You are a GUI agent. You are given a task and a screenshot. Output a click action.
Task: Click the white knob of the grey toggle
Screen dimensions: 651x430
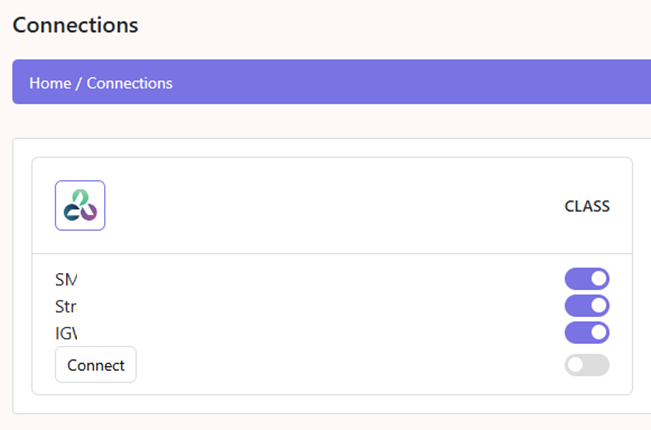pos(575,365)
